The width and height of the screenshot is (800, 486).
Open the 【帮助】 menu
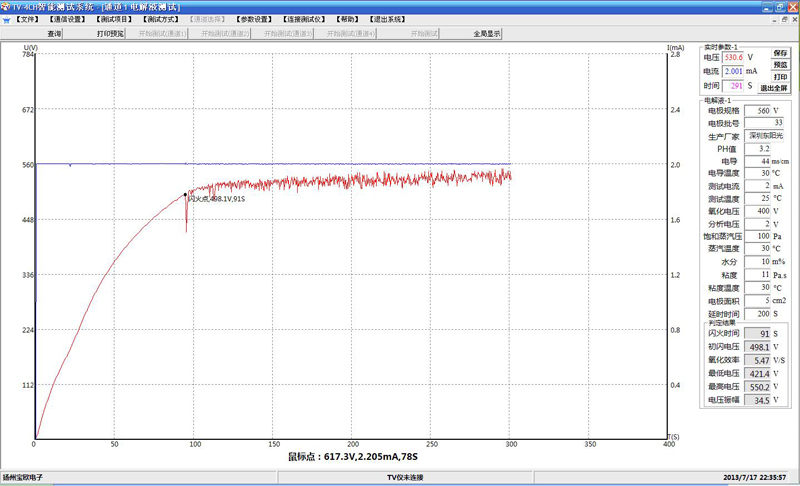347,19
